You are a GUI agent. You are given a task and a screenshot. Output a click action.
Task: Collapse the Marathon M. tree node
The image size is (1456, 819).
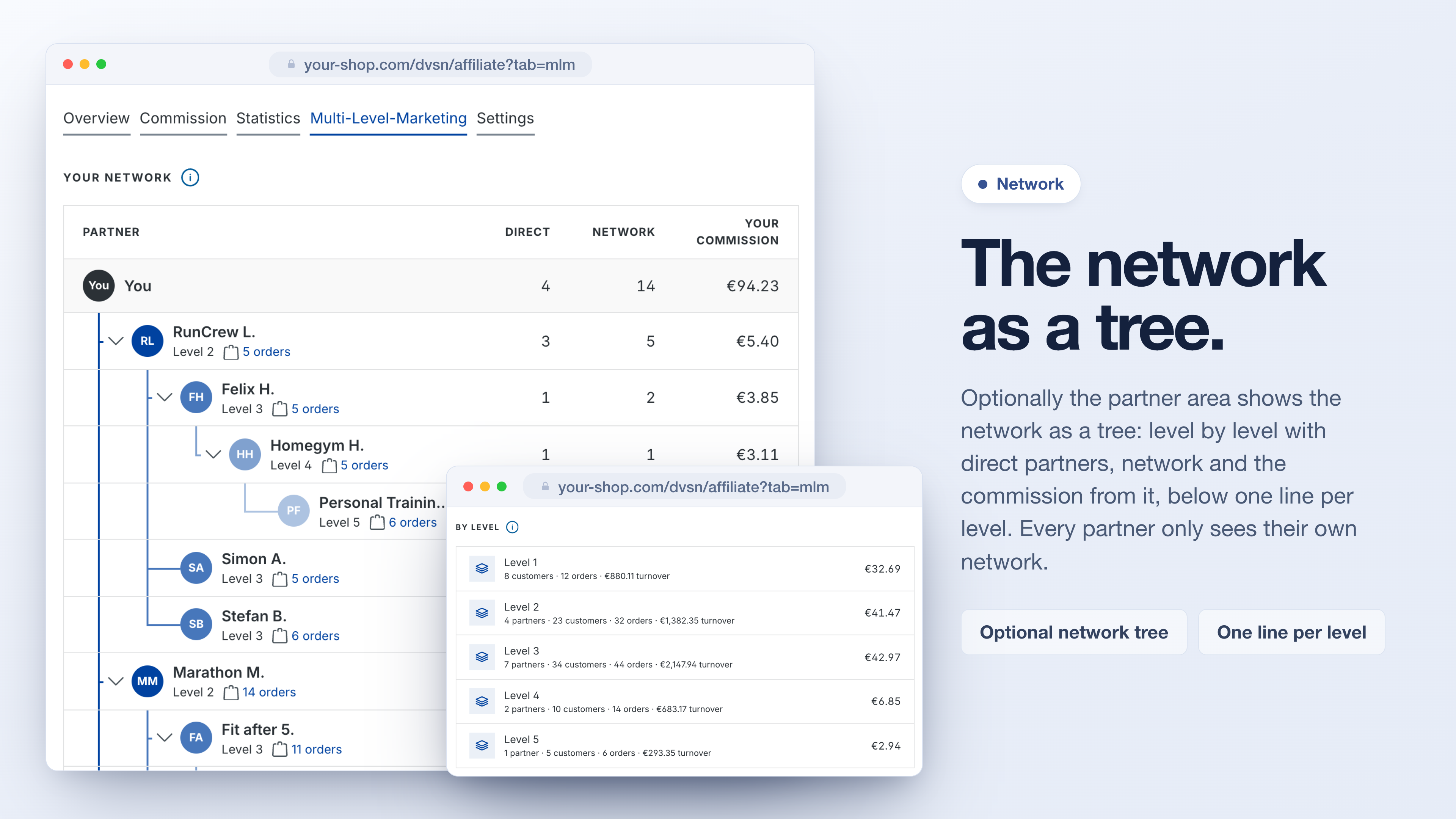point(116,681)
